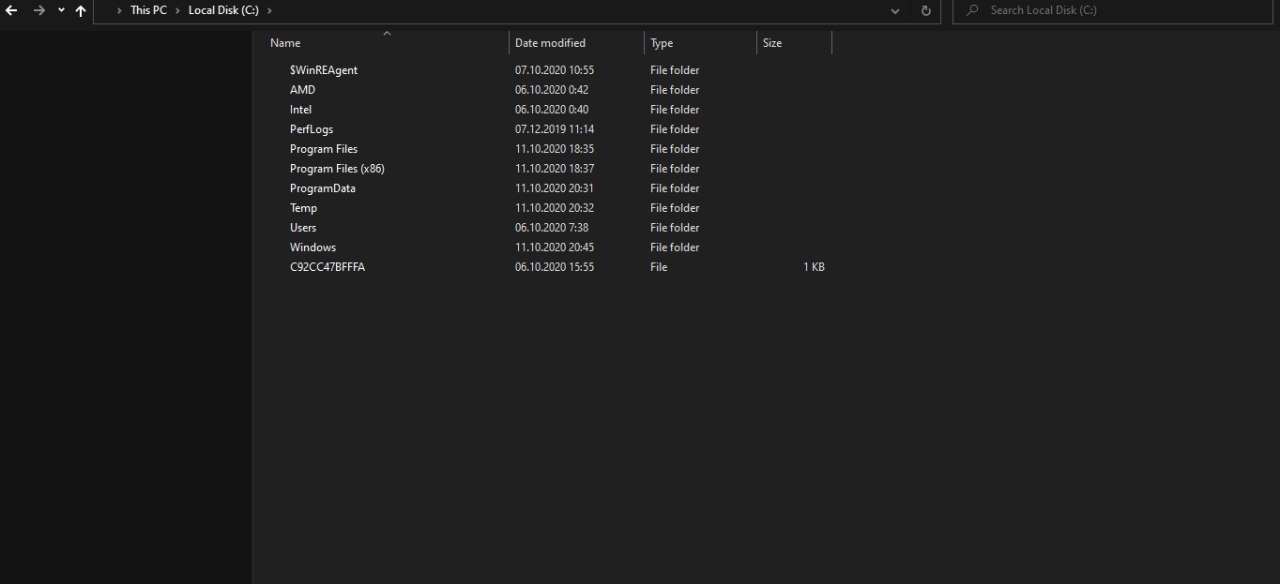The height and width of the screenshot is (584, 1280).
Task: Sort by Name column header
Action: (x=285, y=43)
